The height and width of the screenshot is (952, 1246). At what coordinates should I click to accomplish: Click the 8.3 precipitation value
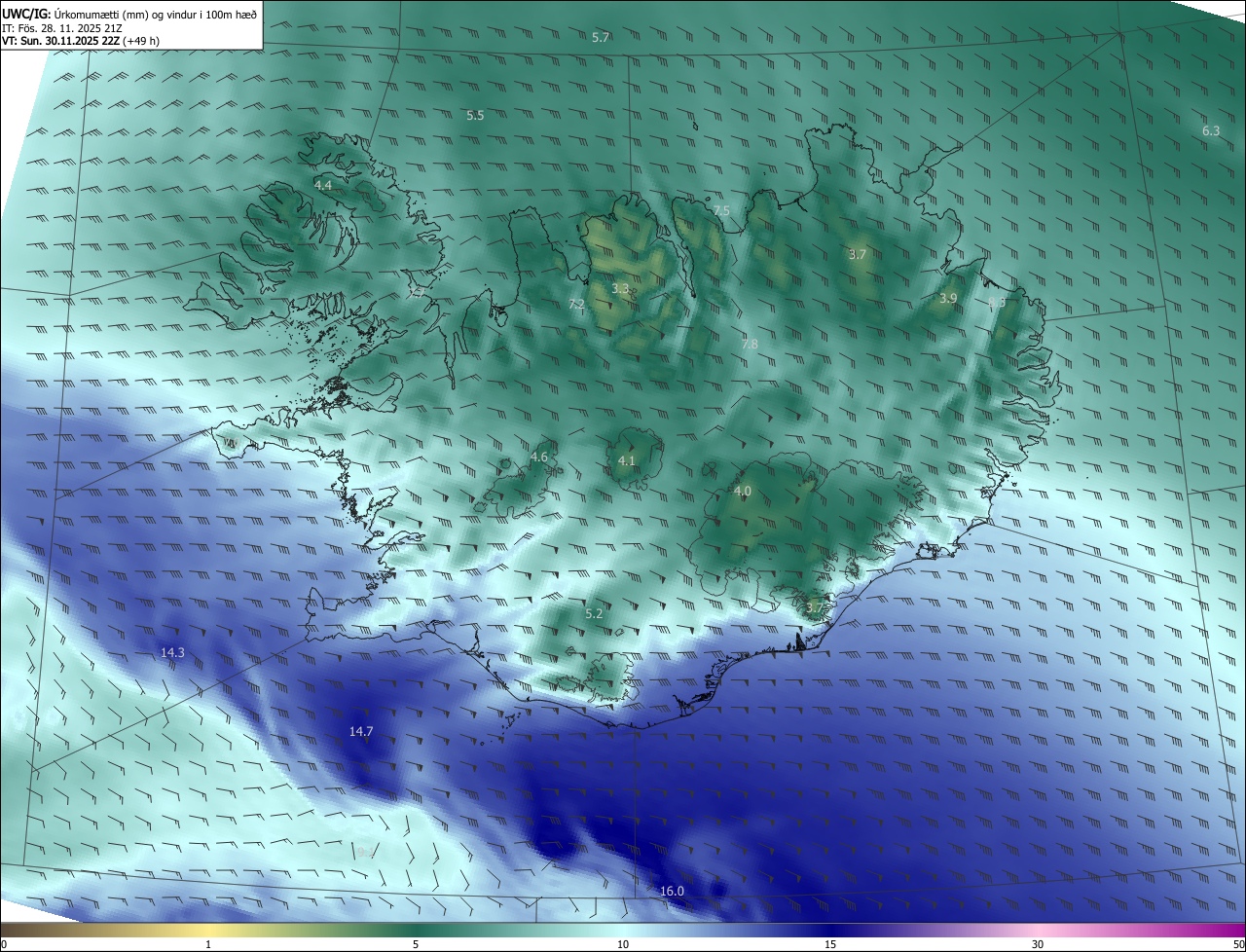(x=997, y=303)
